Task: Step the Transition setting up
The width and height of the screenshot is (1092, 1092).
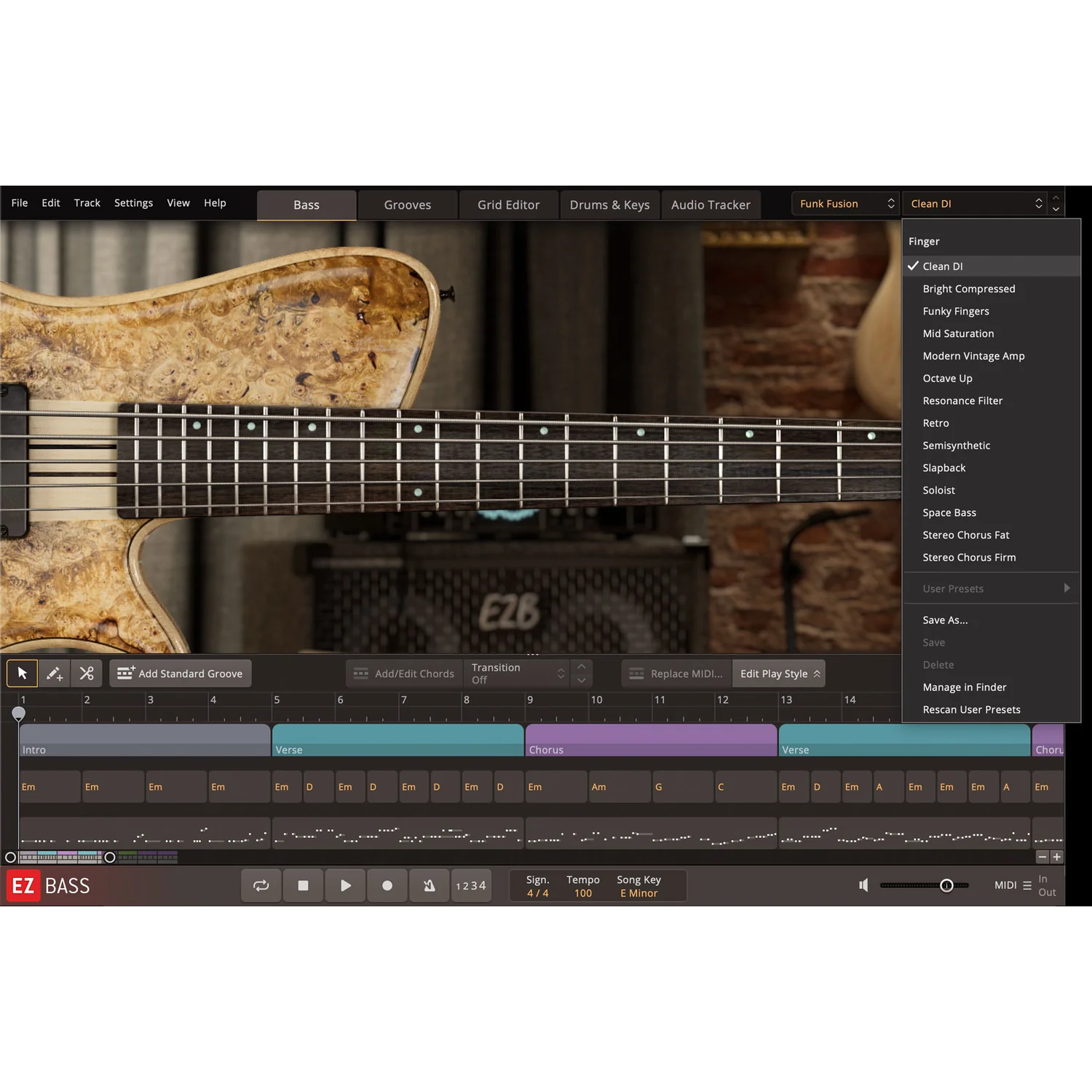Action: click(x=581, y=667)
